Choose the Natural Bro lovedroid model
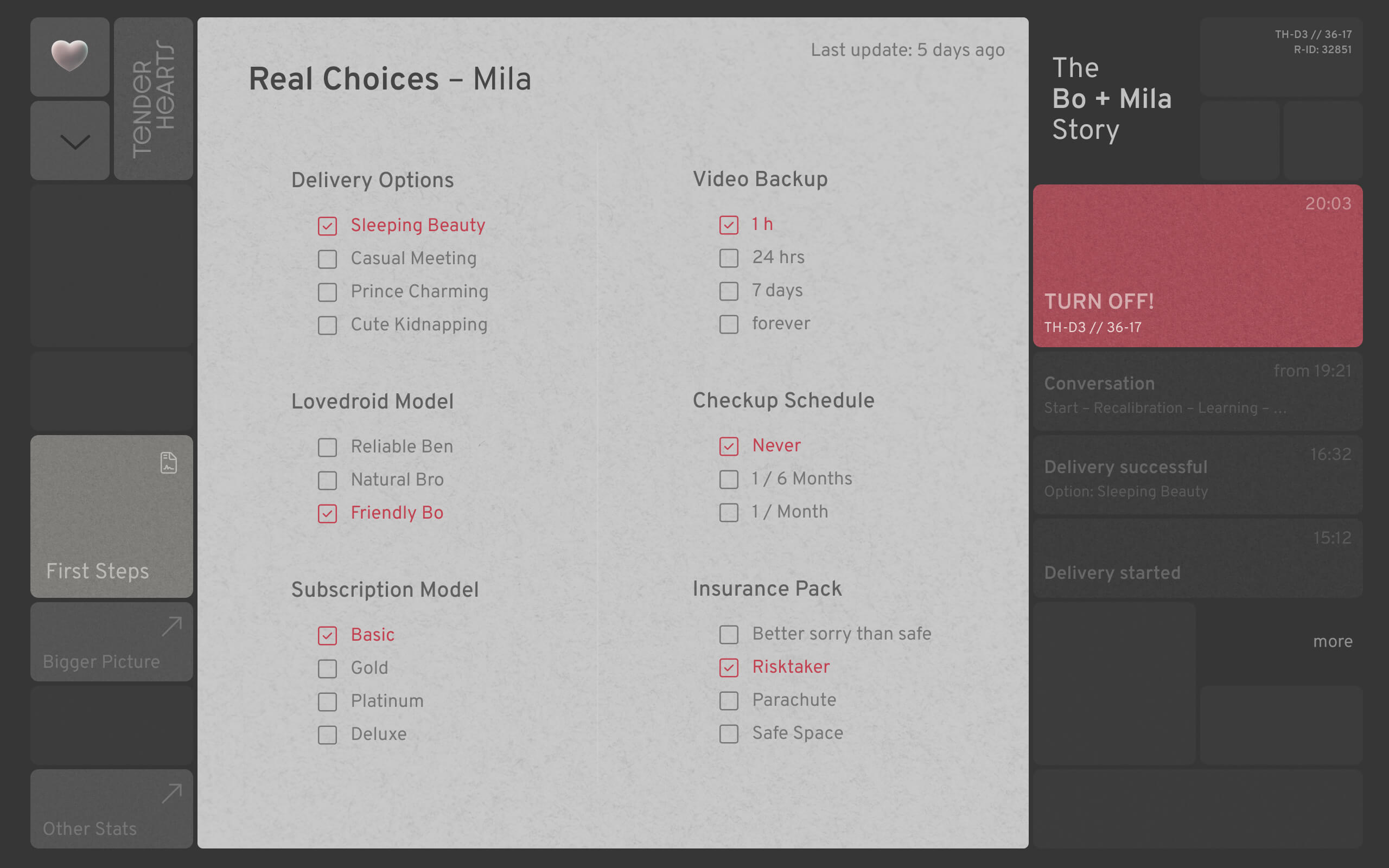The width and height of the screenshot is (1389, 868). pyautogui.click(x=327, y=480)
